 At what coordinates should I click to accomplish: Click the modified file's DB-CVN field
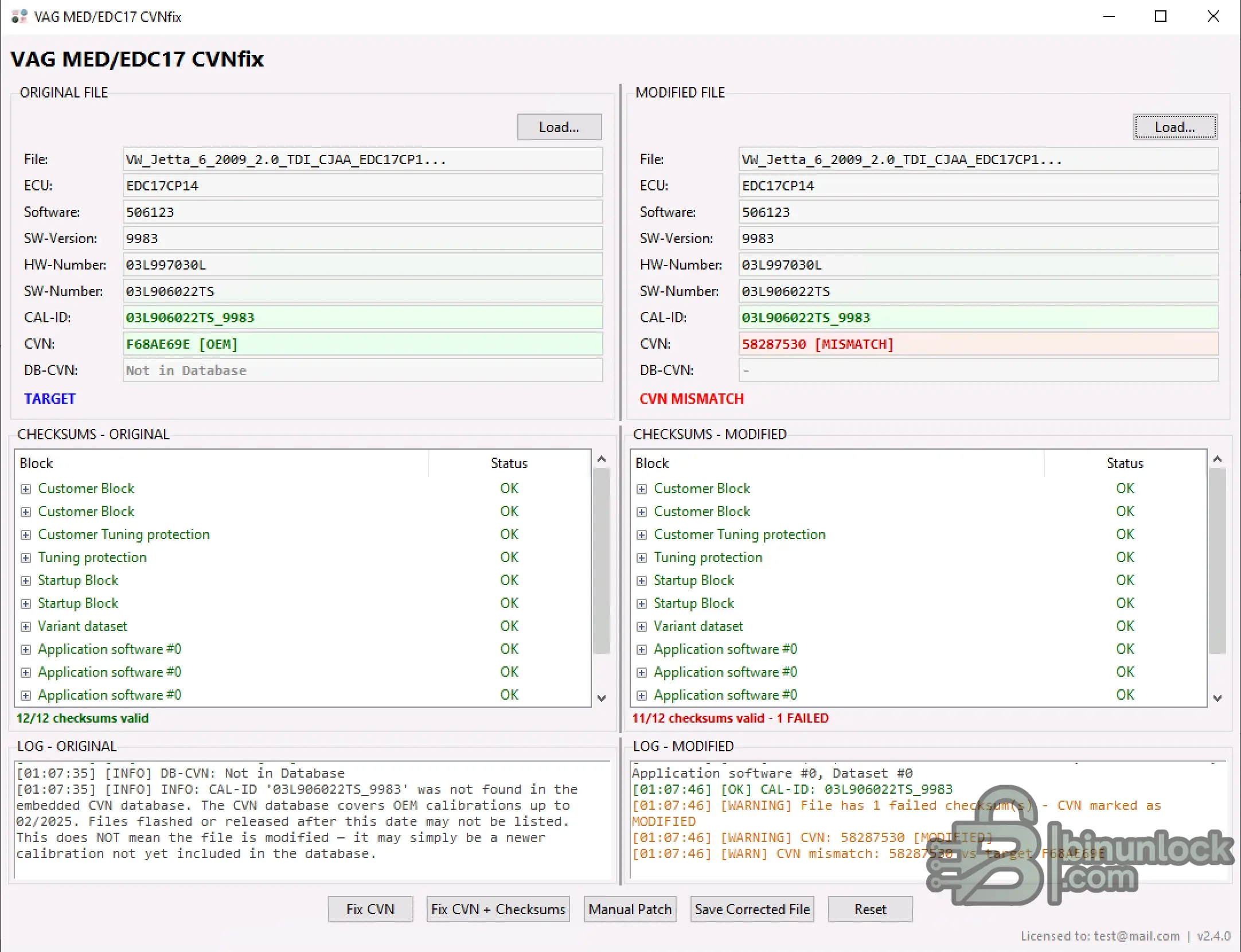pyautogui.click(x=978, y=370)
